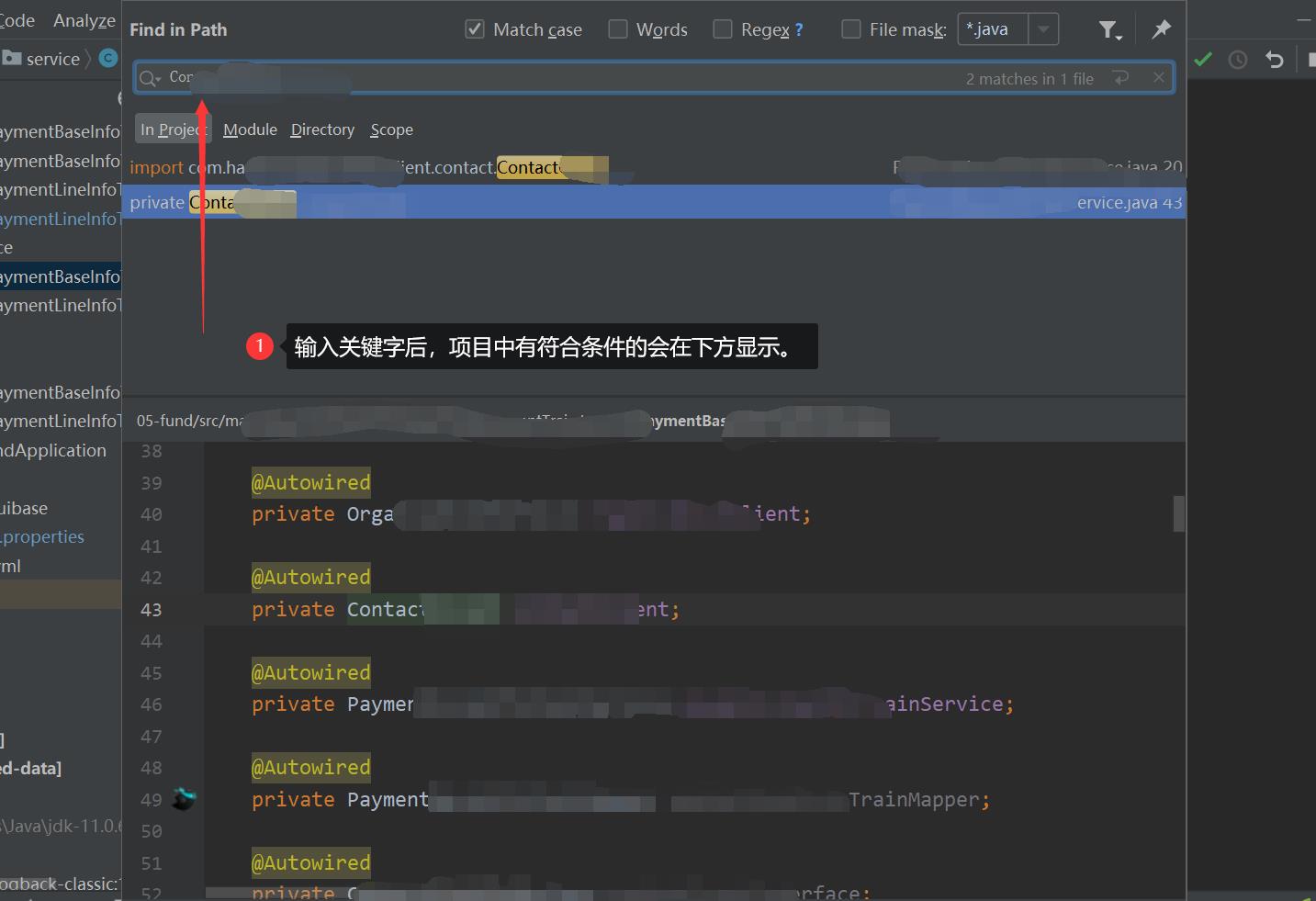The image size is (1316, 901).
Task: Toggle the Match case checkbox
Action: [475, 29]
